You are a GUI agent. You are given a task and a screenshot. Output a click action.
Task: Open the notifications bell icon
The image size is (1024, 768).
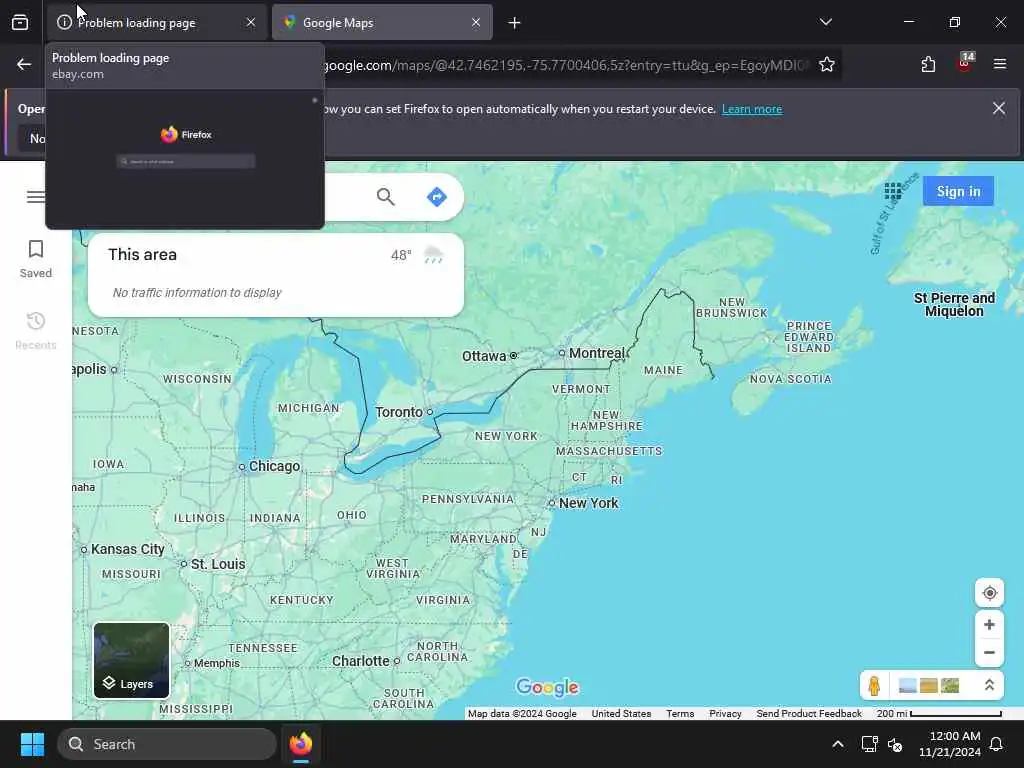997,744
